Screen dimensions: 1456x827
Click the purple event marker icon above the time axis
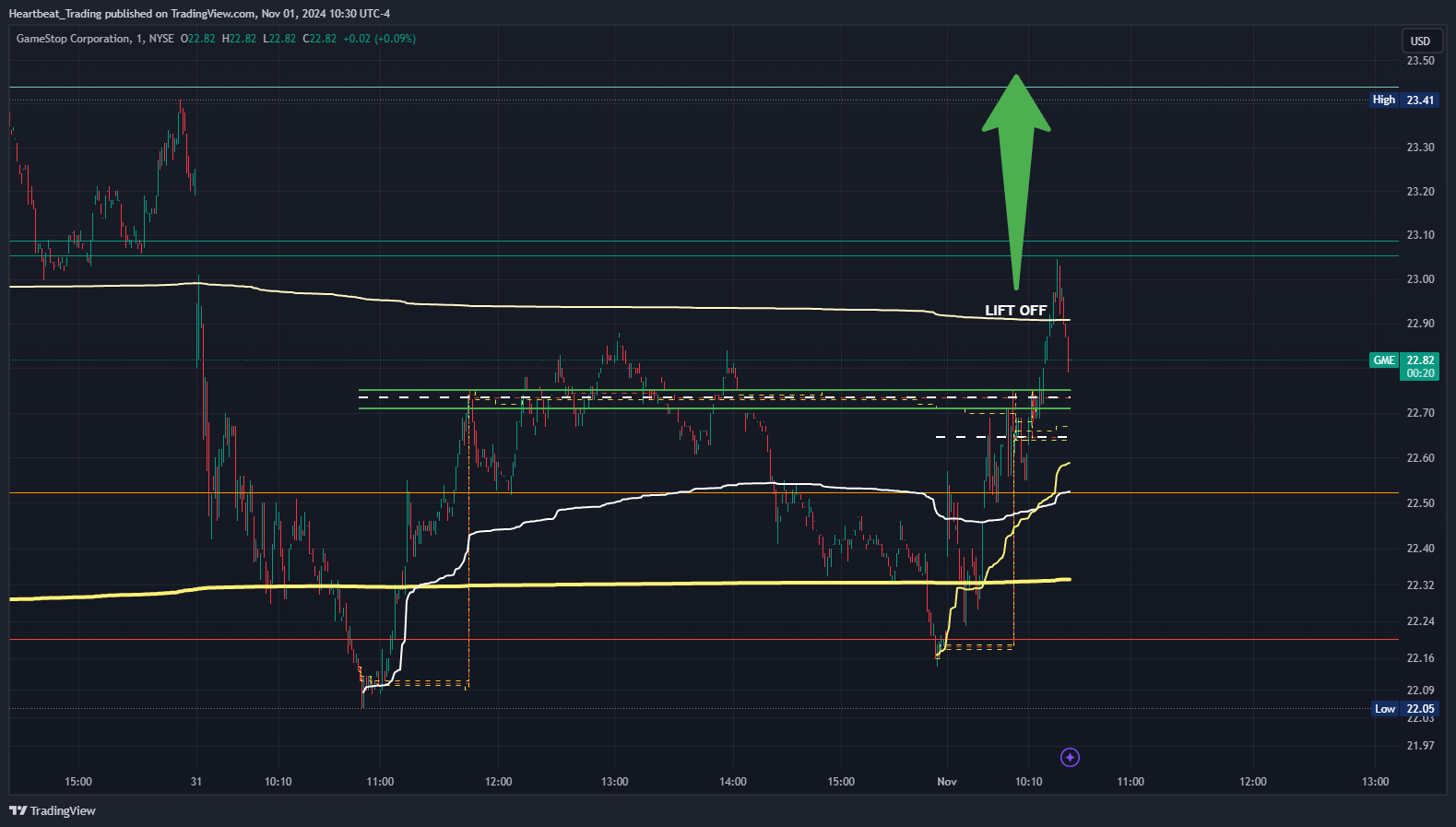tap(1070, 758)
